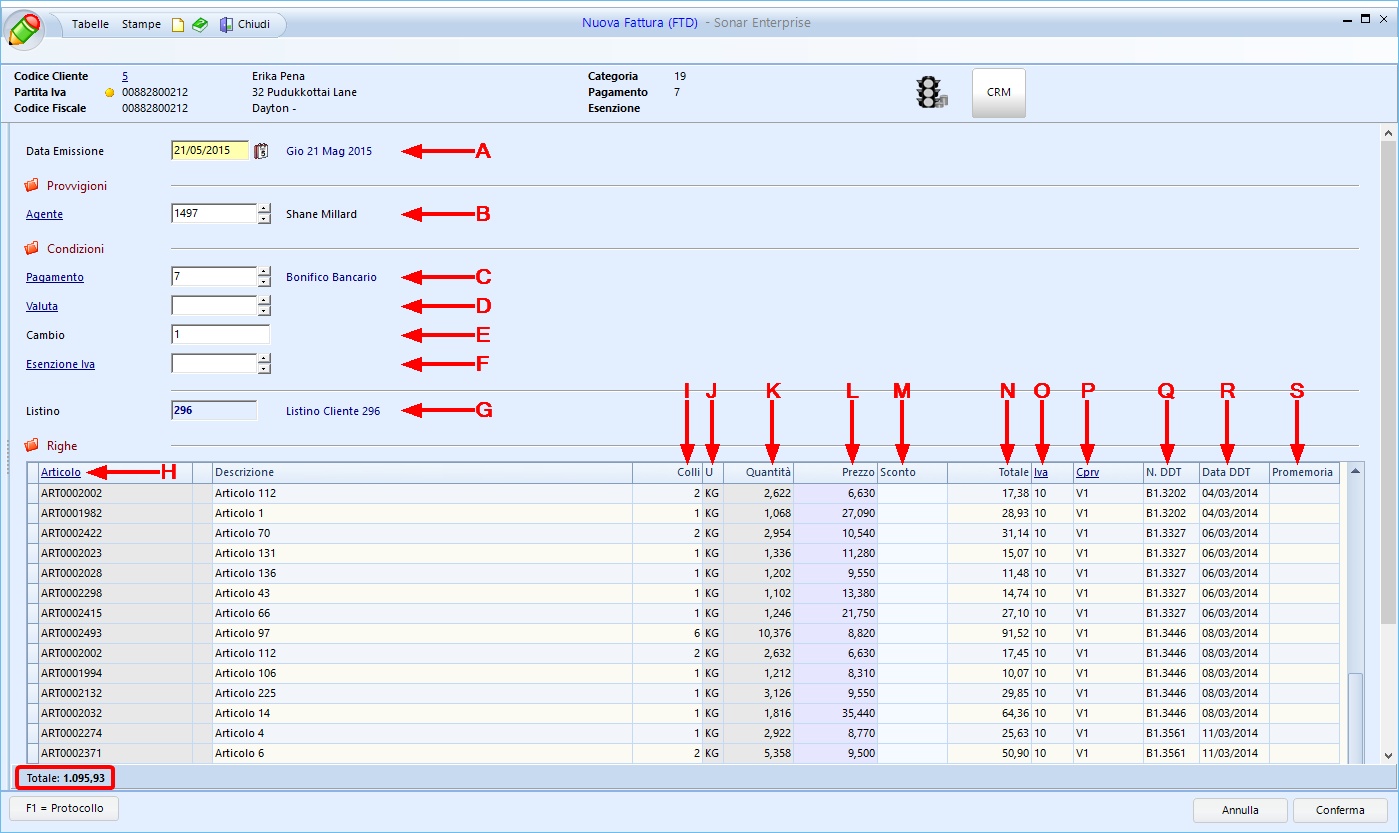Click the traffic light status icon

[x=930, y=92]
